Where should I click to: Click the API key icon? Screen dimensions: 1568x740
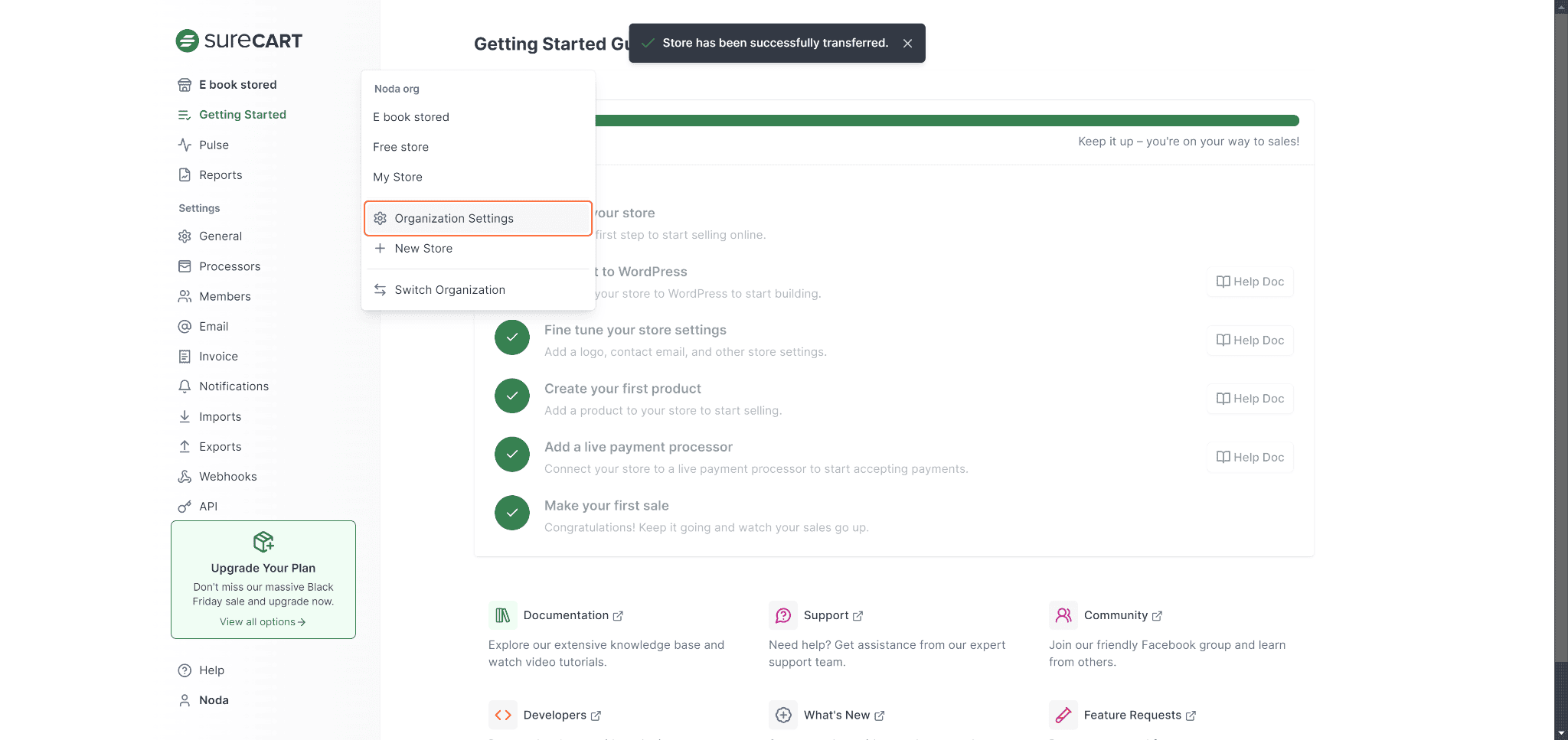click(185, 507)
